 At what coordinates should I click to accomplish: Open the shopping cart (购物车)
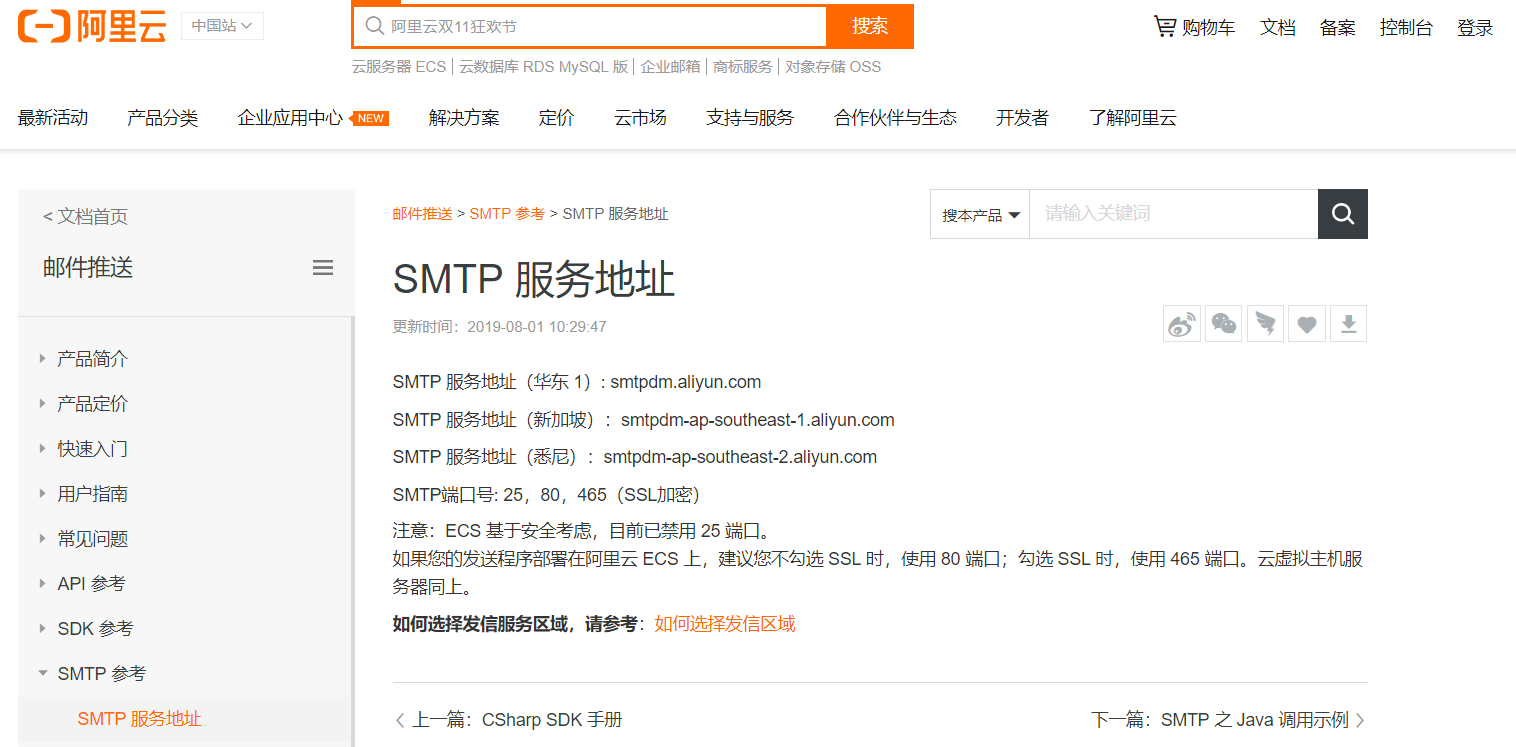click(x=1194, y=27)
